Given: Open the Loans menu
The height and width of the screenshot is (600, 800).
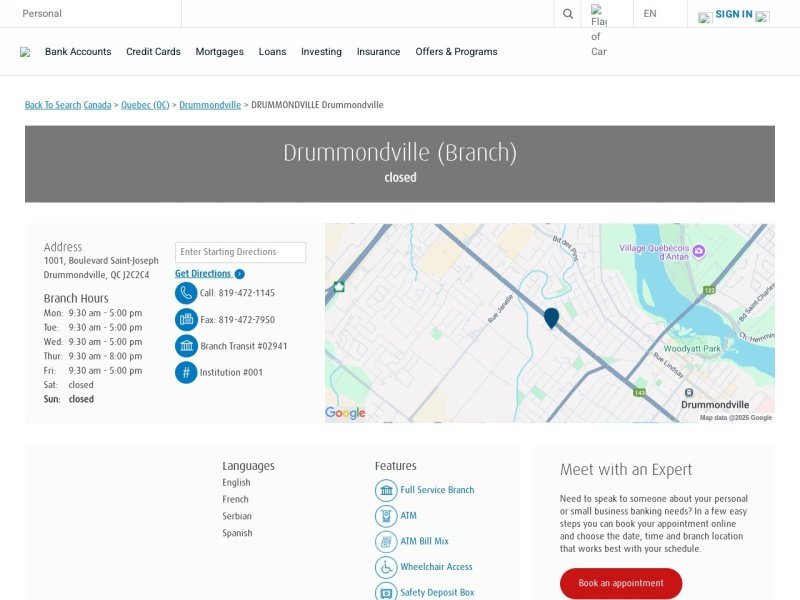Looking at the screenshot, I should click(272, 52).
